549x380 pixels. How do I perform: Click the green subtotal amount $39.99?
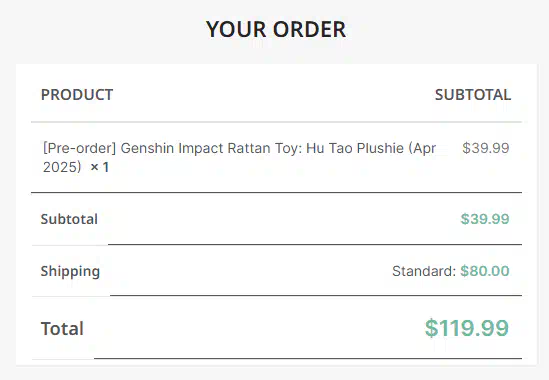[485, 219]
